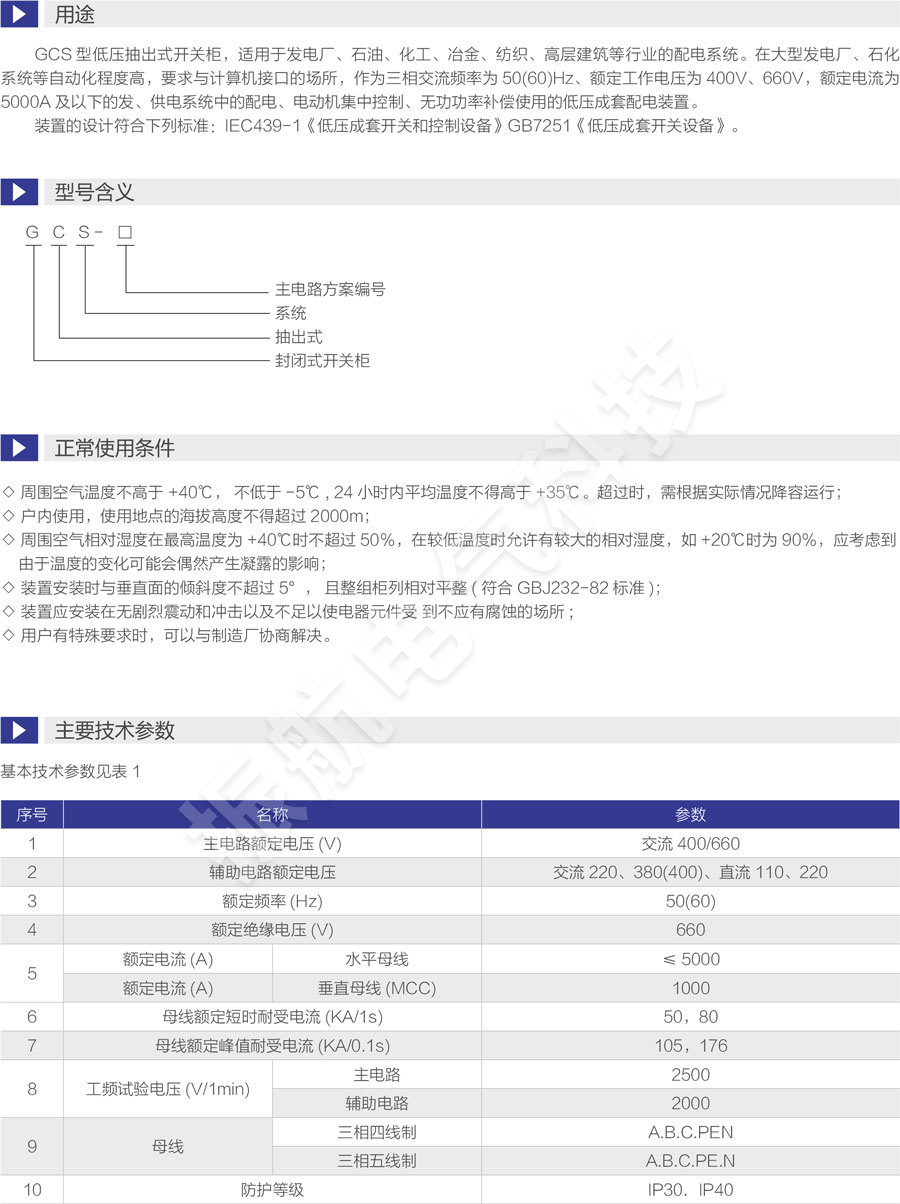900x1204 pixels.
Task: Click the diamond bullet before 装置安装时与垂直面的倾斜度
Action: (x=9, y=588)
